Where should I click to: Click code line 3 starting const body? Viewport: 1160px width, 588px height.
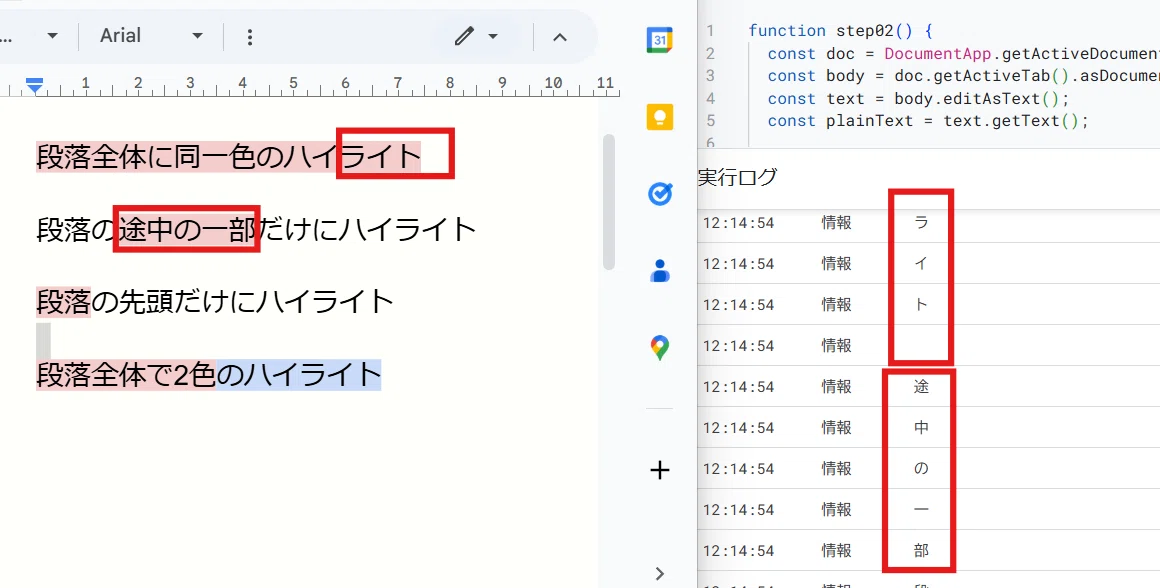pos(963,76)
